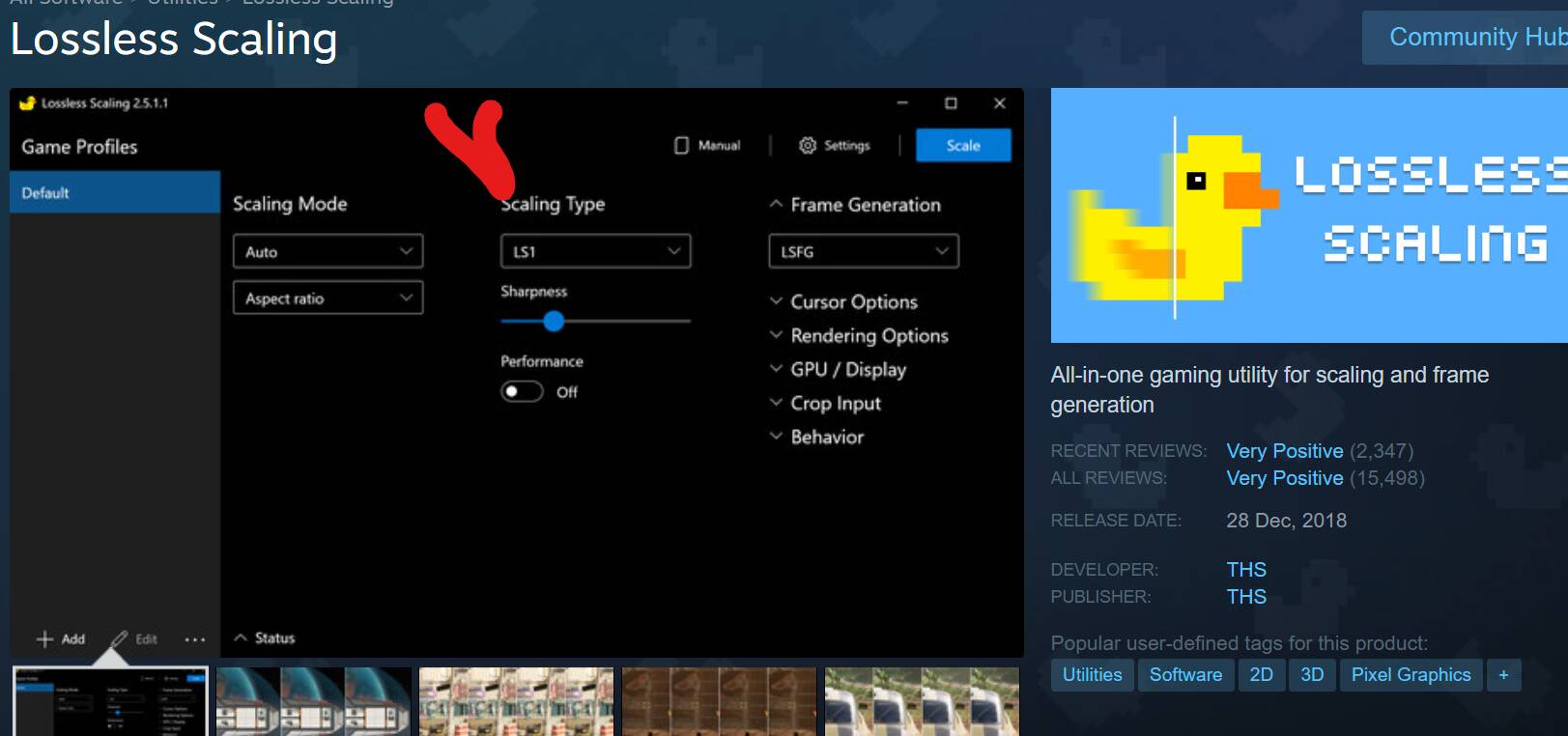Image resolution: width=1568 pixels, height=736 pixels.
Task: Open the Aspect ratio dropdown
Action: [328, 298]
